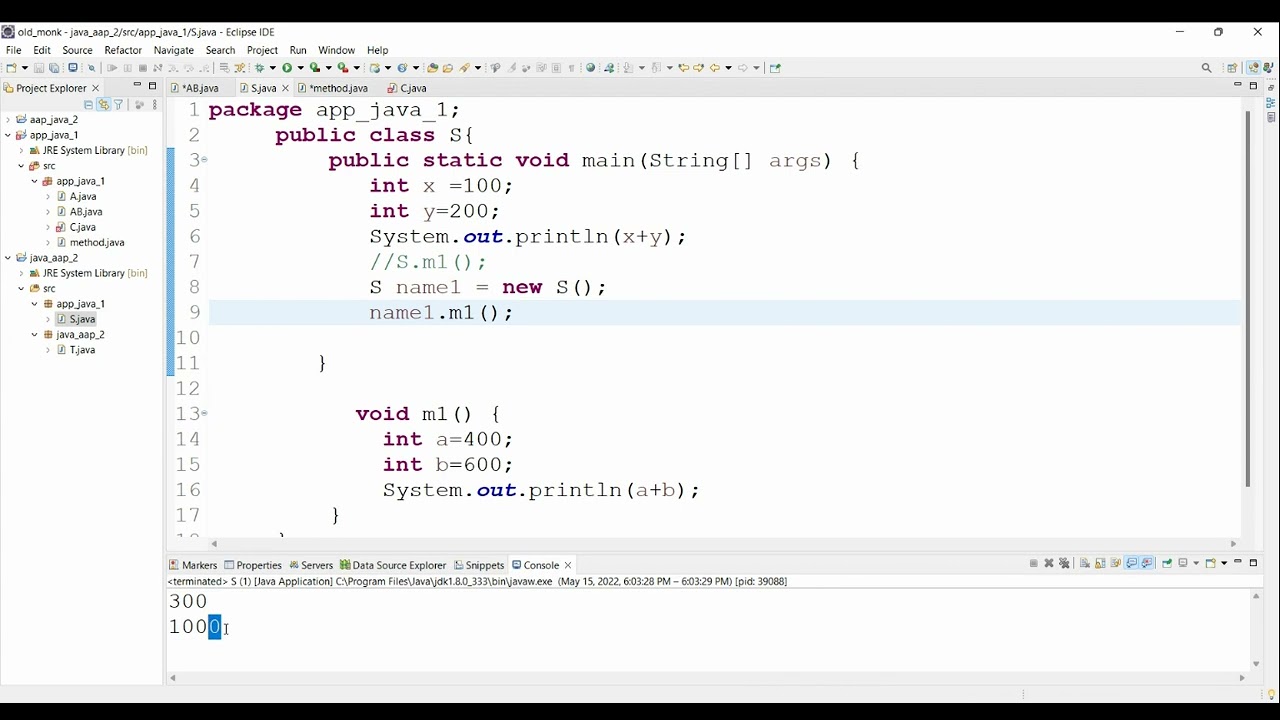Click code line 7 comment //S.m1();
1280x720 pixels.
click(x=427, y=262)
